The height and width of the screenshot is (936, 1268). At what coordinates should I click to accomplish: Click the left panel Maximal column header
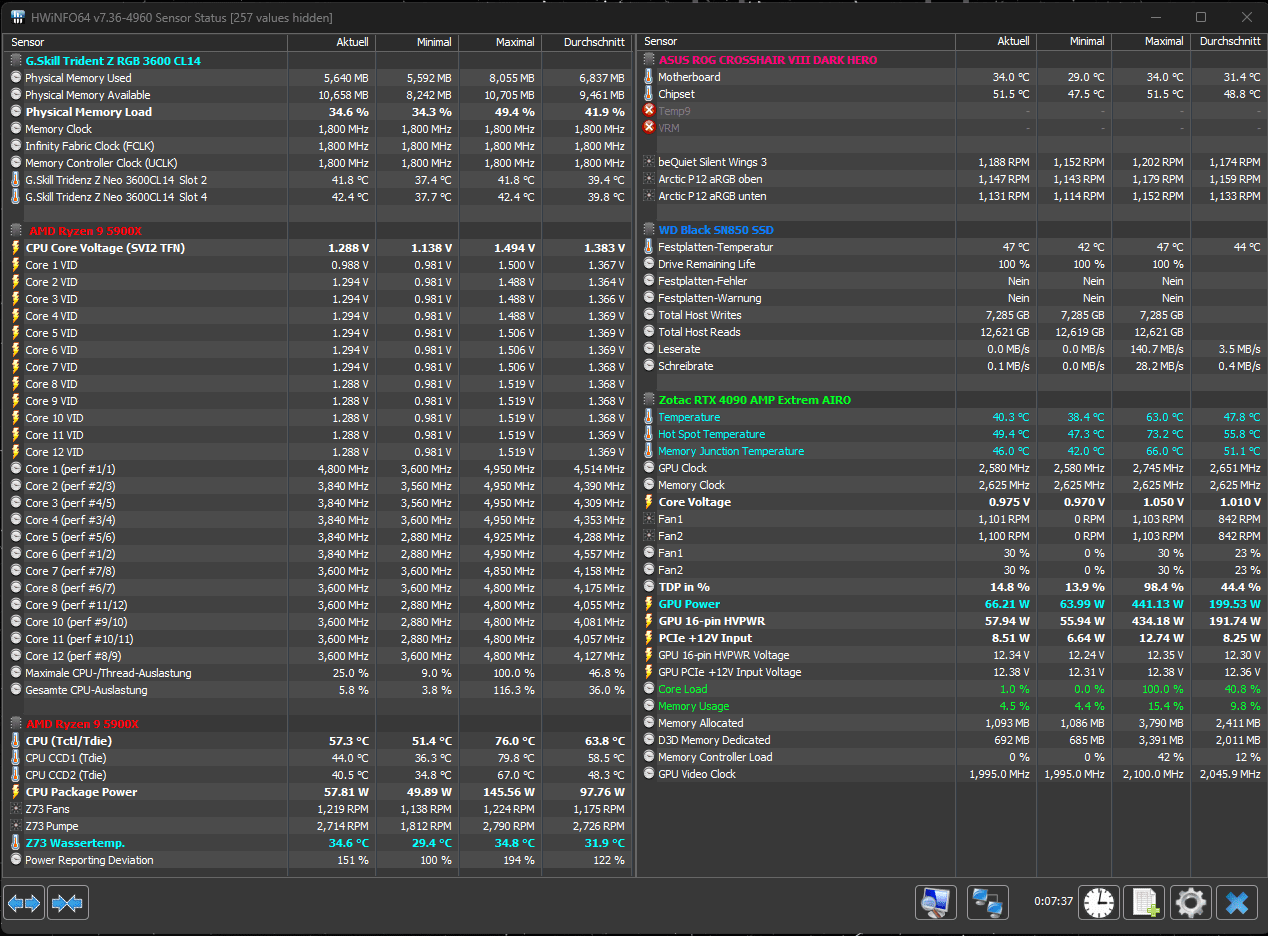click(x=499, y=42)
